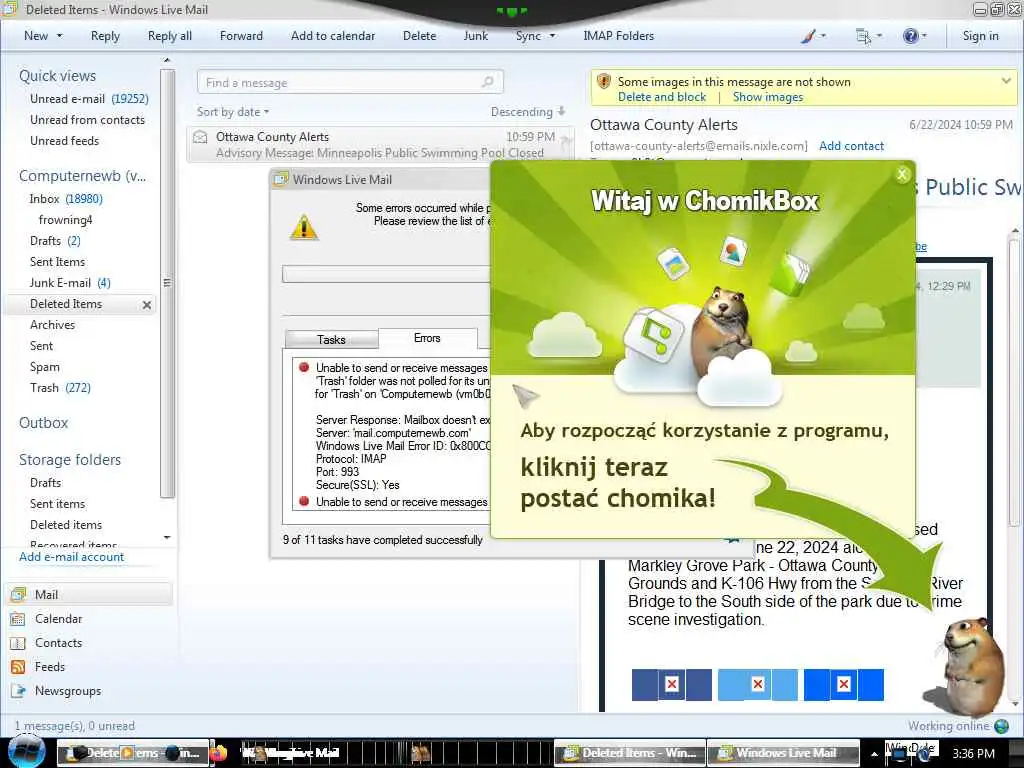Image resolution: width=1024 pixels, height=768 pixels.
Task: Open the Sync dropdown arrow
Action: coord(552,37)
